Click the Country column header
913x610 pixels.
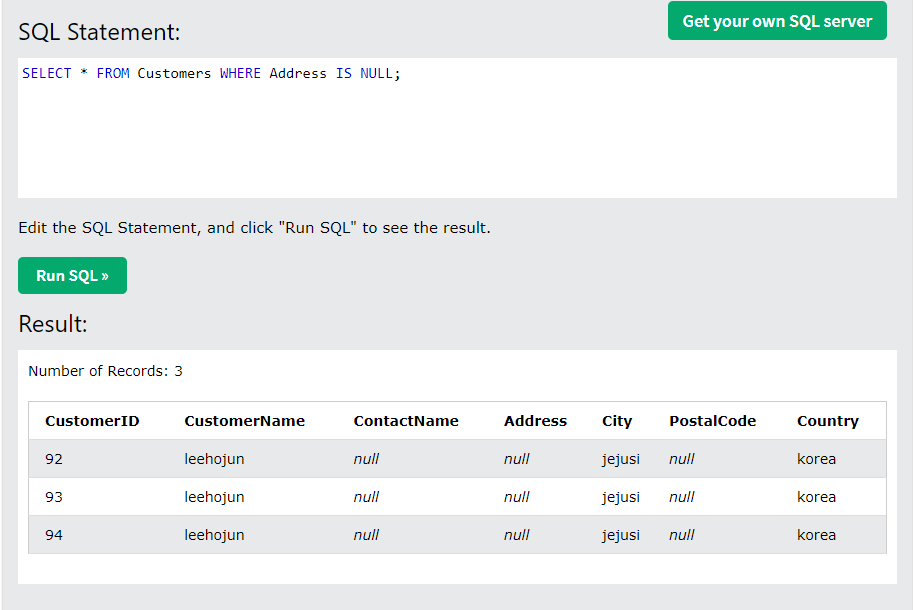coord(828,421)
